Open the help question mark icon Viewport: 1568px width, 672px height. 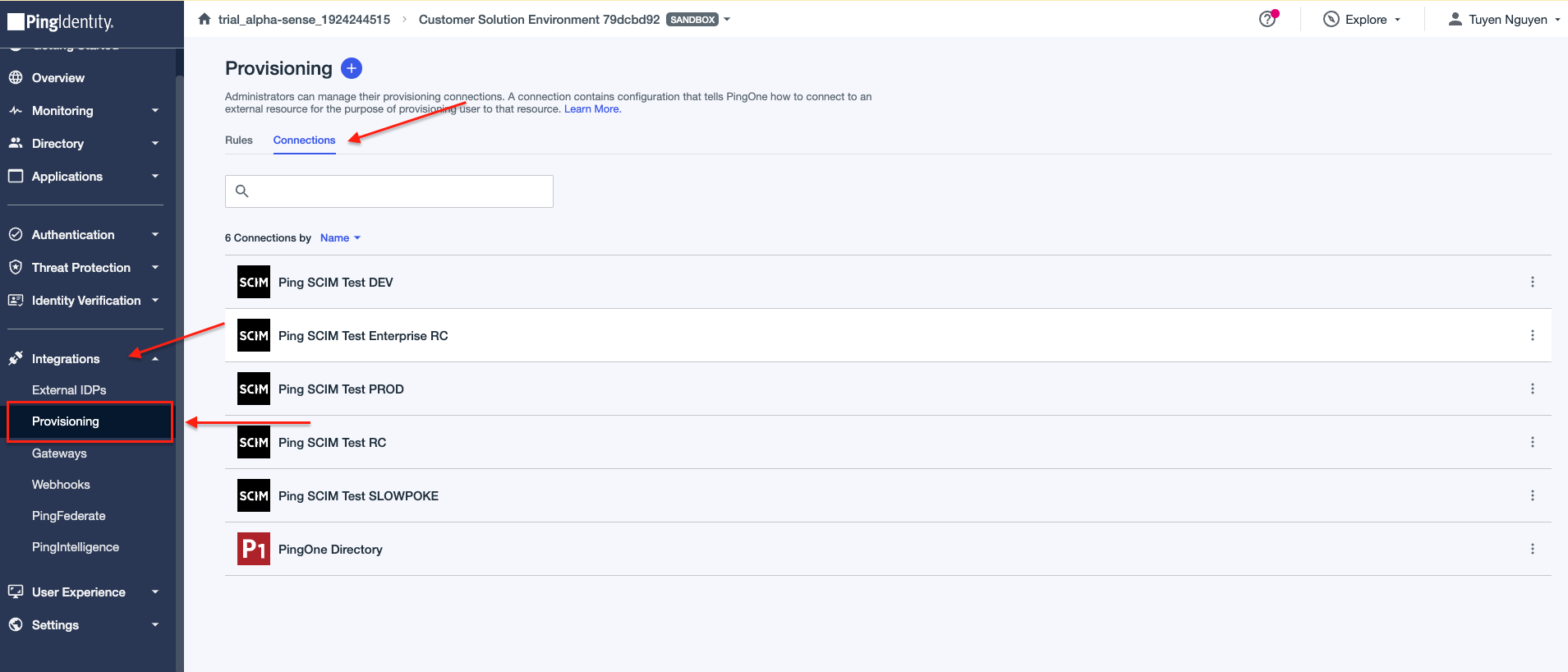1267,19
